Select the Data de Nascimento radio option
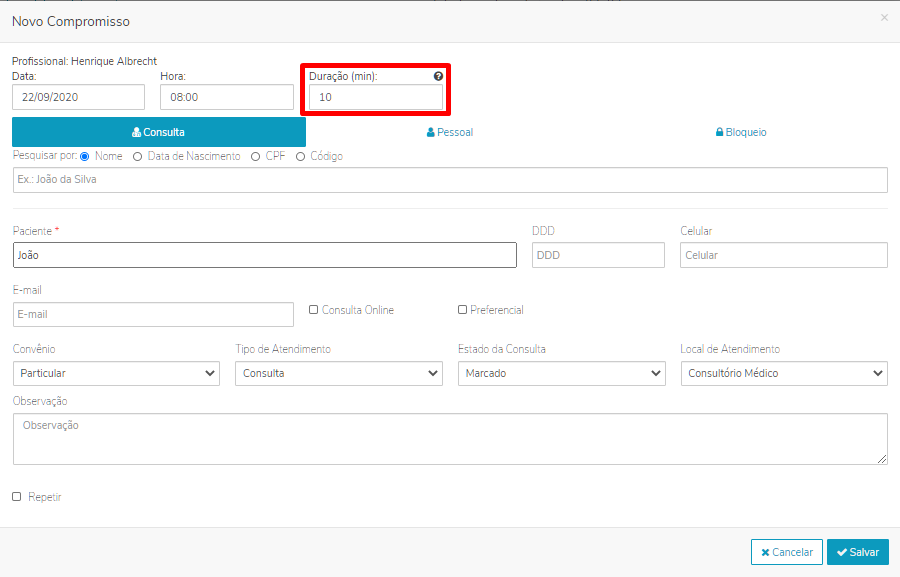 point(137,157)
